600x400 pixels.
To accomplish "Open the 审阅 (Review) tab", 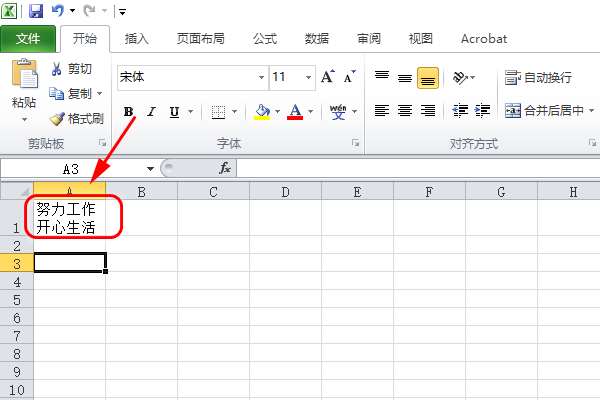I will tap(368, 39).
